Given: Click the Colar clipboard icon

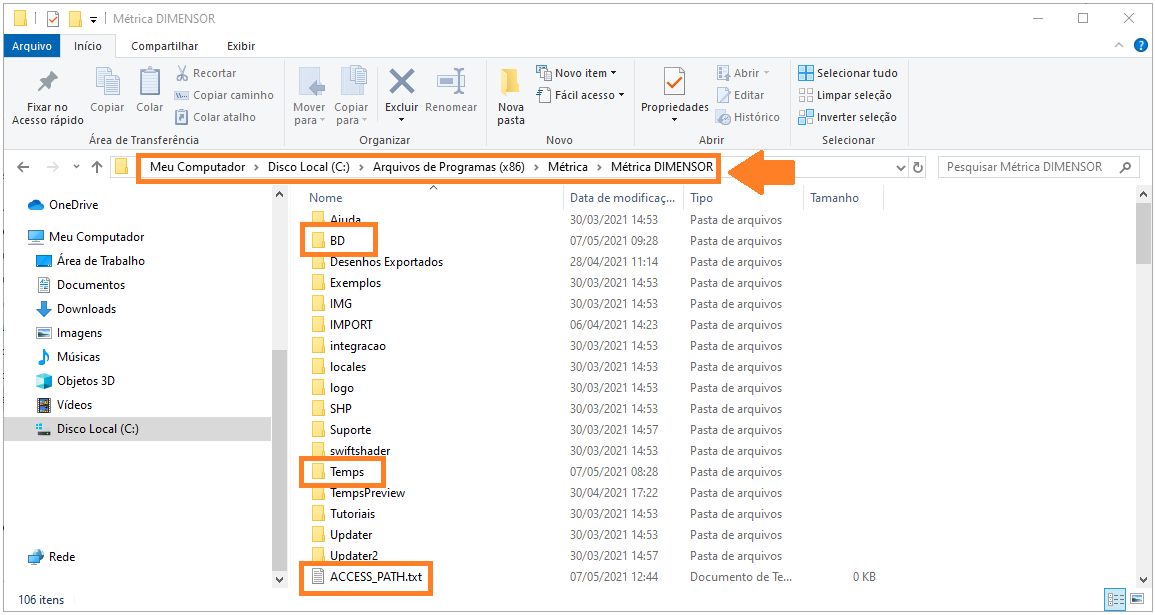Looking at the screenshot, I should 150,82.
